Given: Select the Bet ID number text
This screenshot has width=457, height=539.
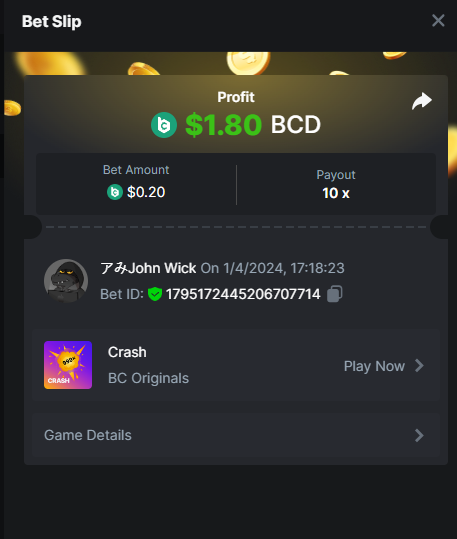Looking at the screenshot, I should [x=243, y=294].
